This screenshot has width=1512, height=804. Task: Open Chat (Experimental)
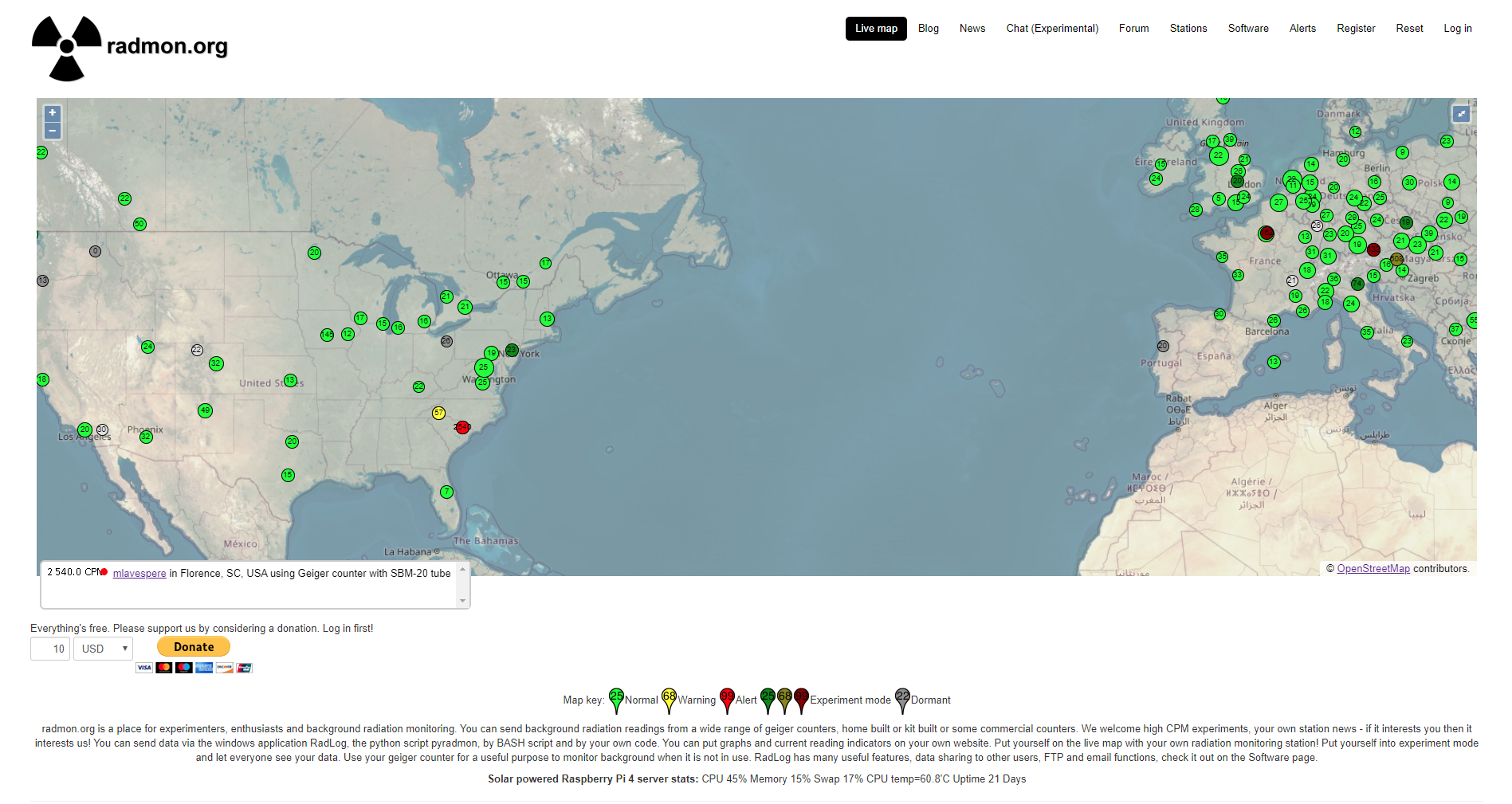coord(1052,28)
